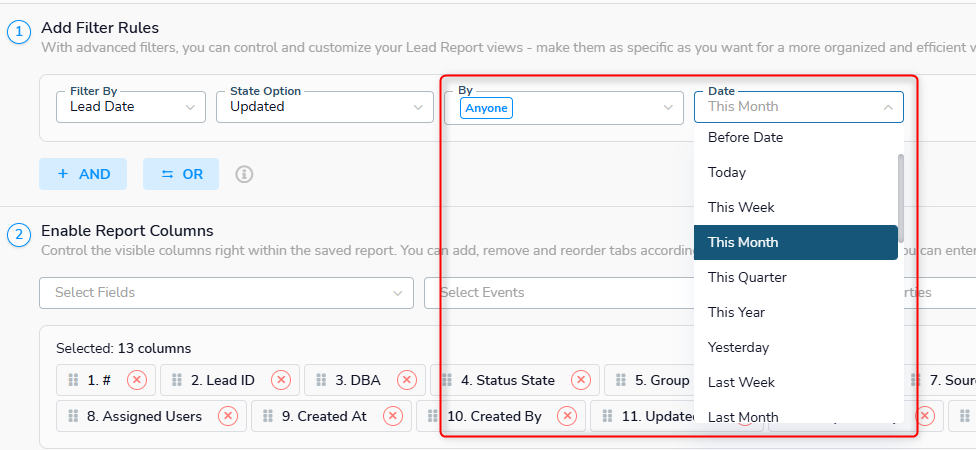Select the highlighted 'This Month' option
This screenshot has width=976, height=450.
(x=796, y=242)
